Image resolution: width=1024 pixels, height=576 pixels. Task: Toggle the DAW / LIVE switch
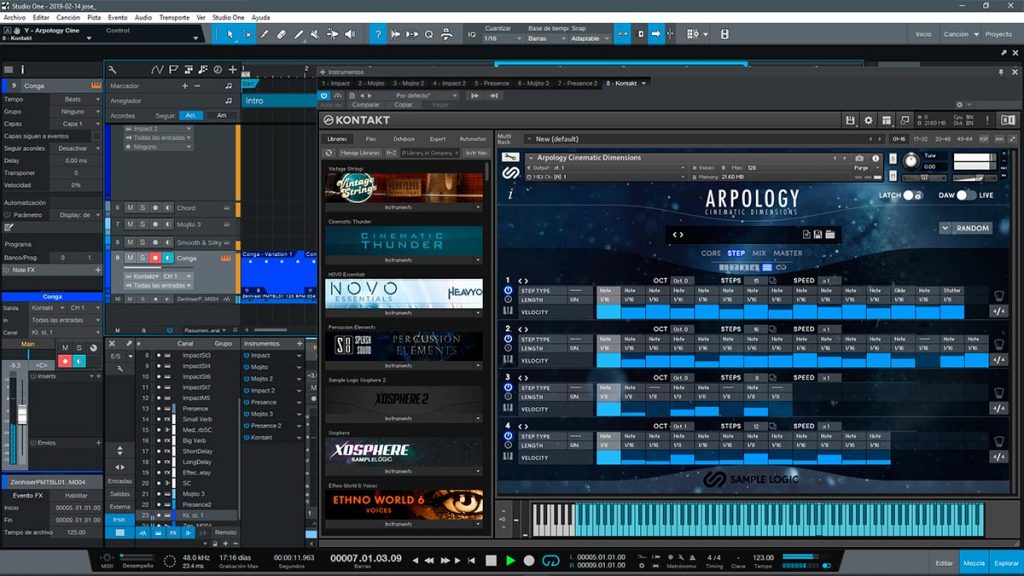(965, 195)
